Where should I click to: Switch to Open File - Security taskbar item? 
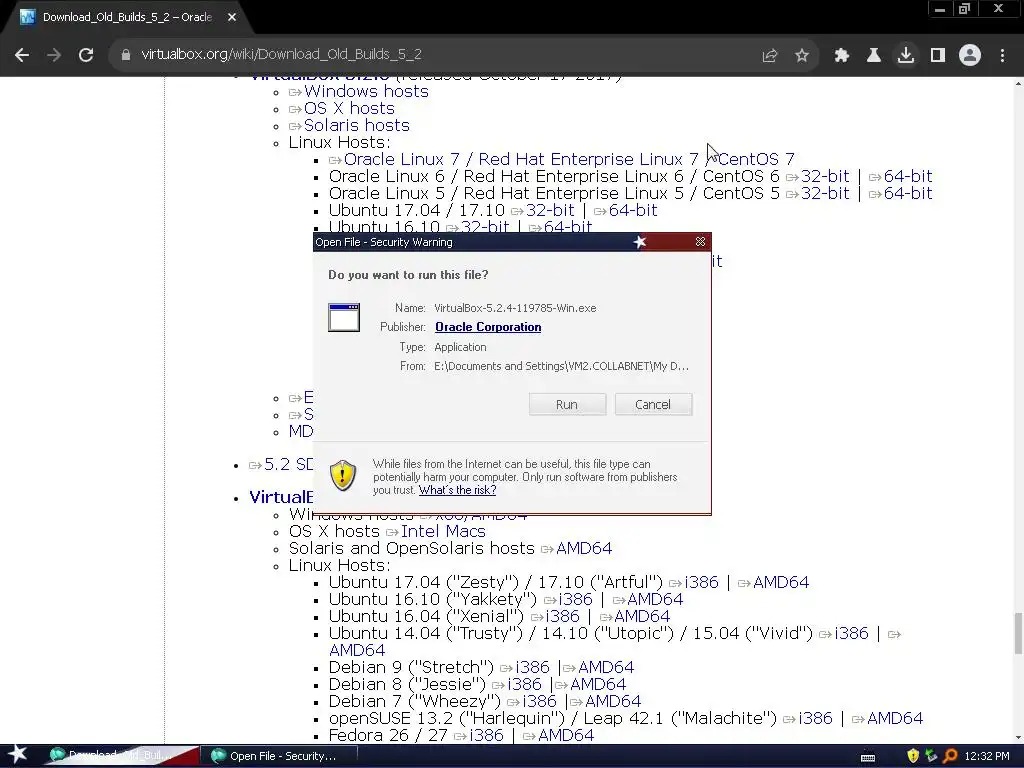click(x=280, y=756)
